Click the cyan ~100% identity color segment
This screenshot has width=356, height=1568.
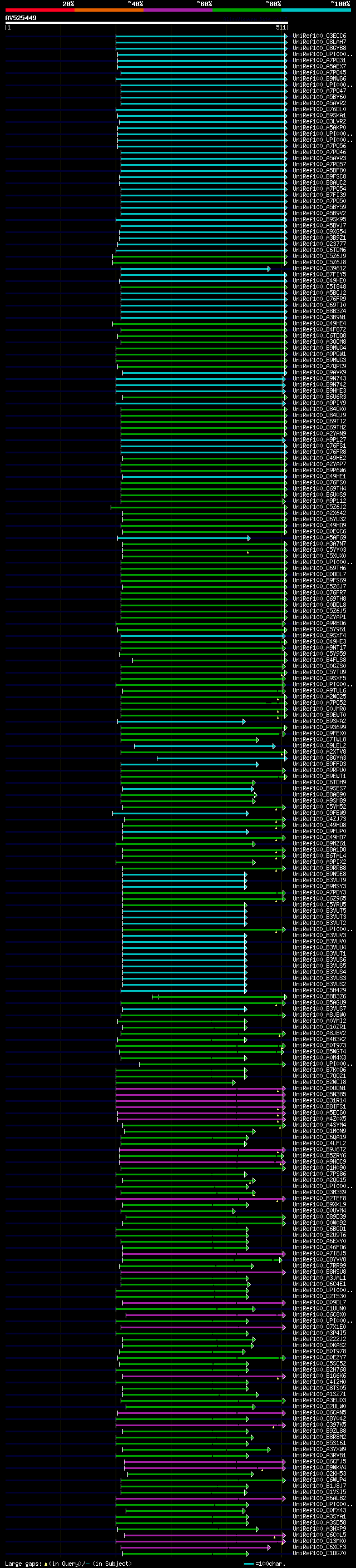click(x=317, y=10)
